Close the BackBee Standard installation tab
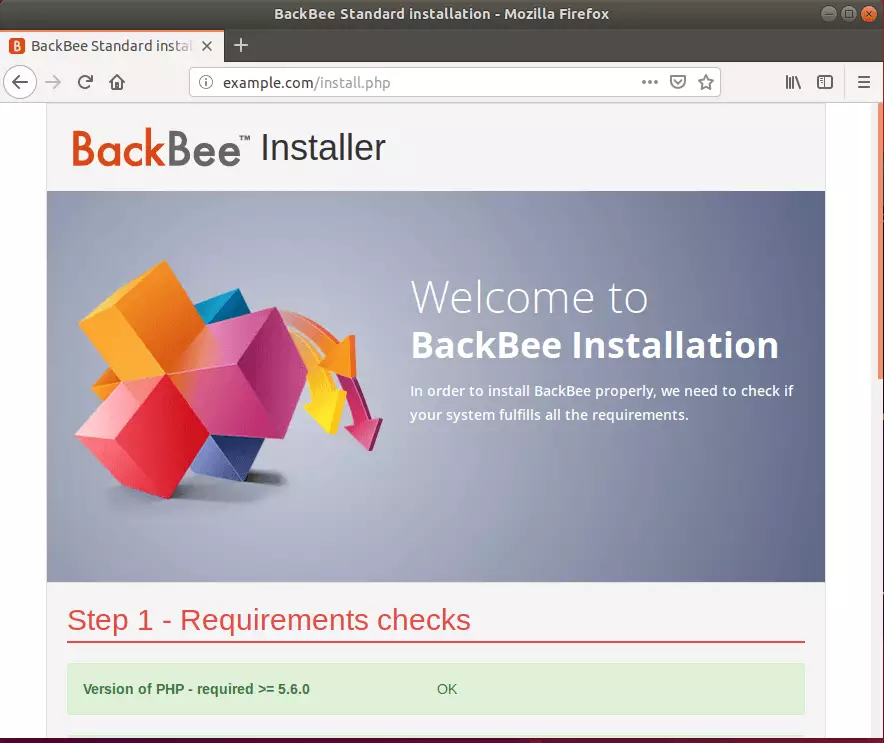Viewport: 884px width, 743px height. click(207, 46)
